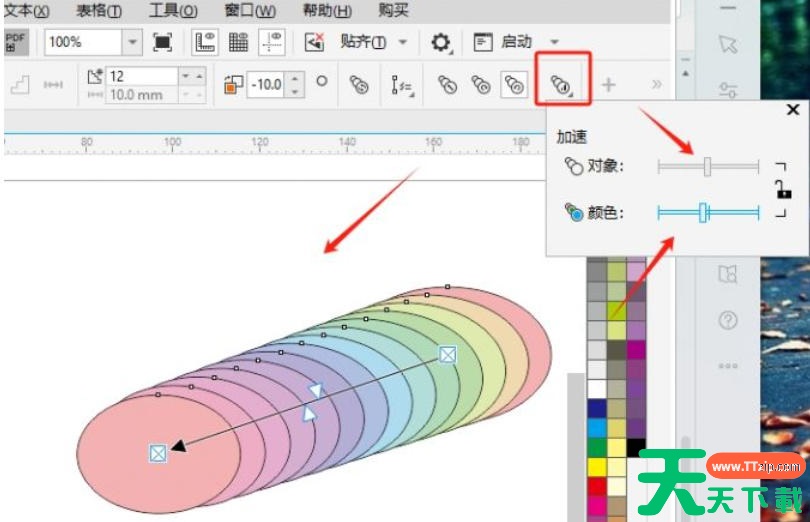This screenshot has width=810, height=522.
Task: Click the PDF export icon
Action: pyautogui.click(x=16, y=42)
